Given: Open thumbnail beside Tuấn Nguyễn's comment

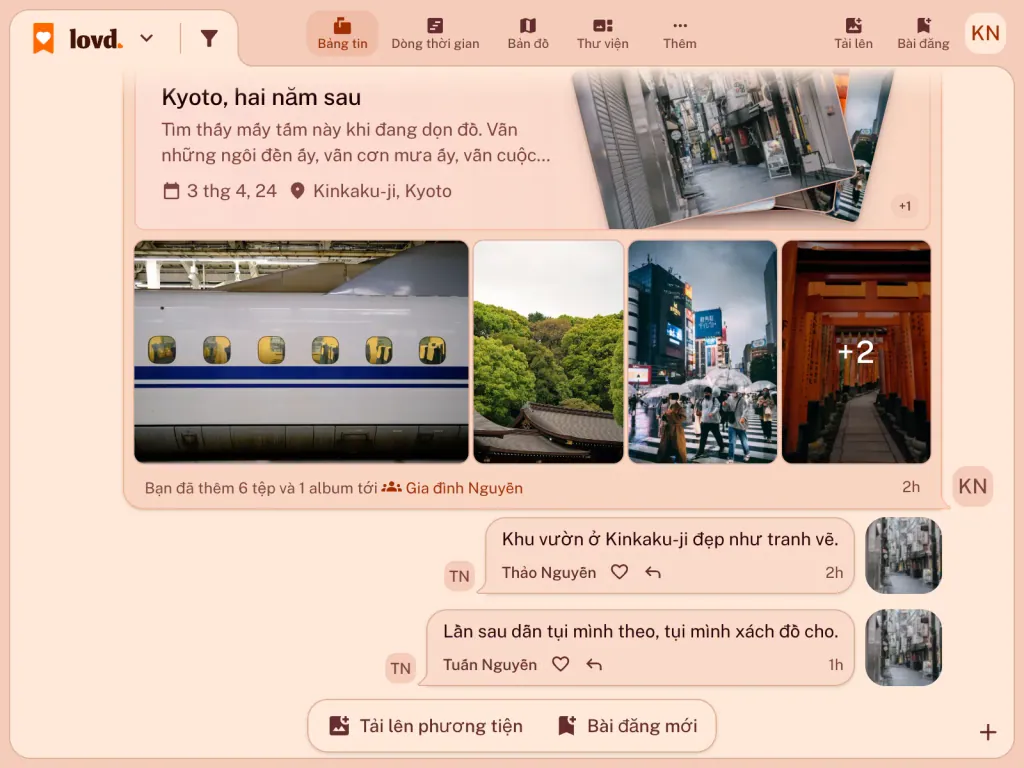Looking at the screenshot, I should (x=903, y=647).
